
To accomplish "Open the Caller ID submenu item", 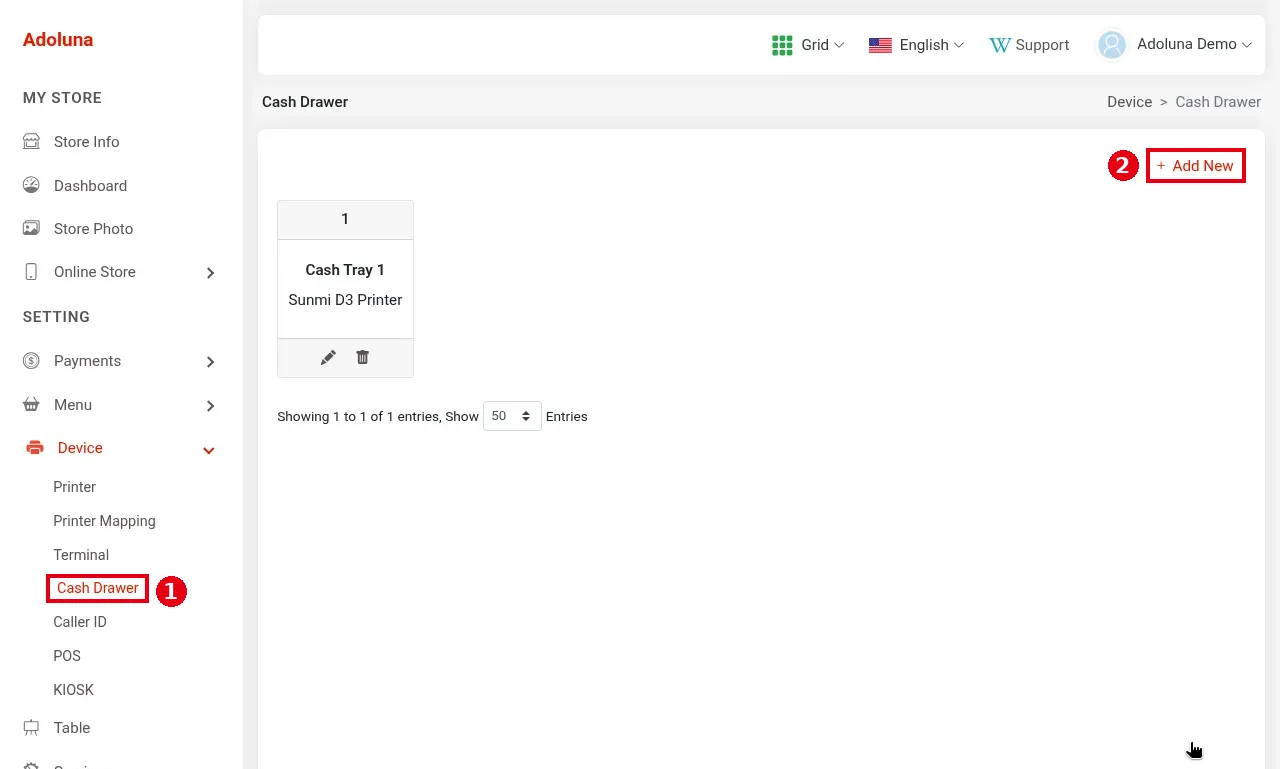I will click(80, 622).
